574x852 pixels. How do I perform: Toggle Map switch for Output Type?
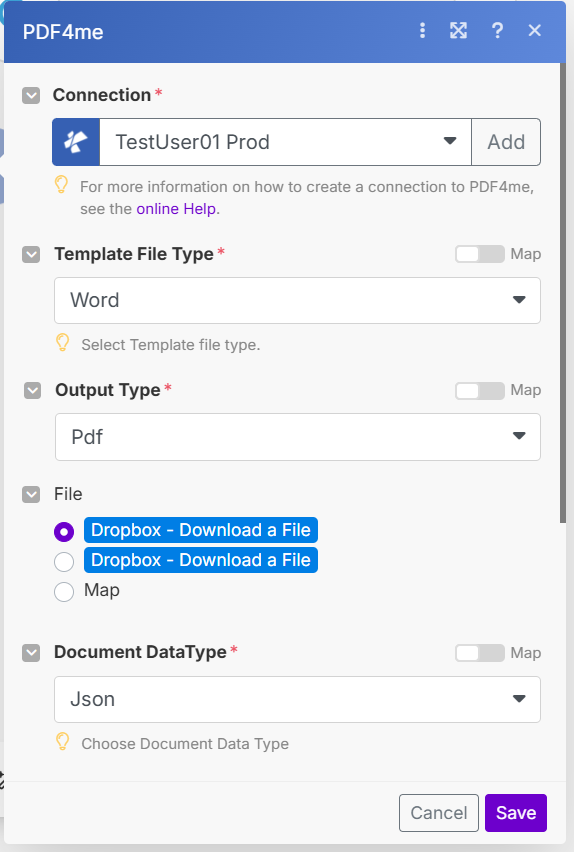coord(480,390)
